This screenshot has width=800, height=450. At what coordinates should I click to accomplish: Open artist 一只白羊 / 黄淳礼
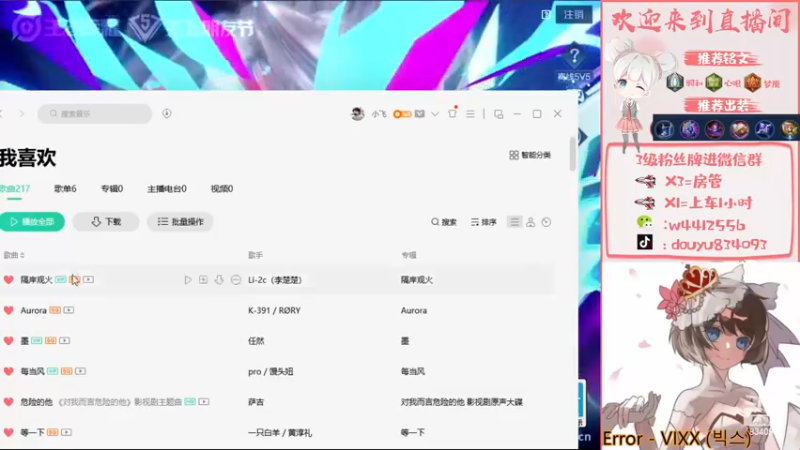click(x=280, y=432)
